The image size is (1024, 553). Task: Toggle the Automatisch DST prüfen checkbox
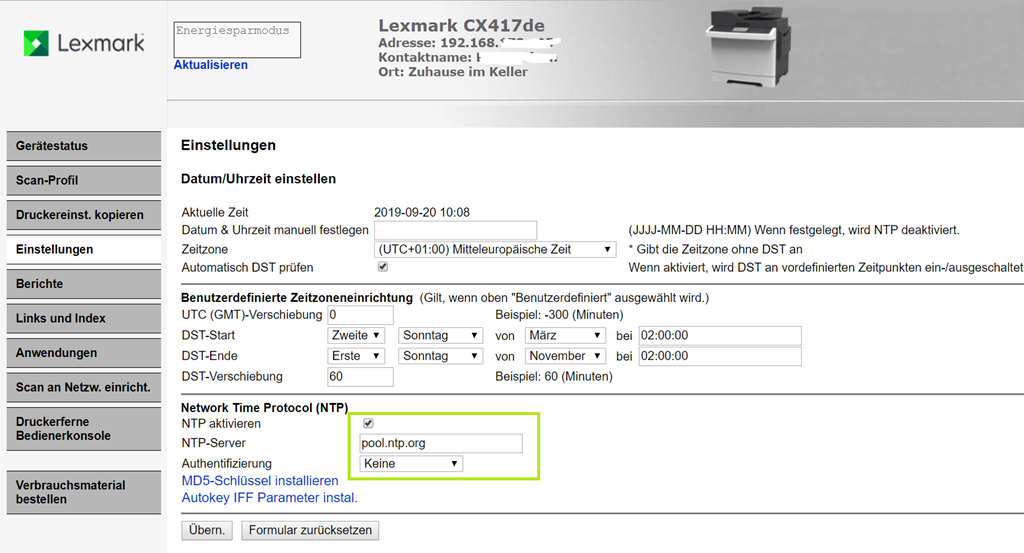click(x=383, y=267)
